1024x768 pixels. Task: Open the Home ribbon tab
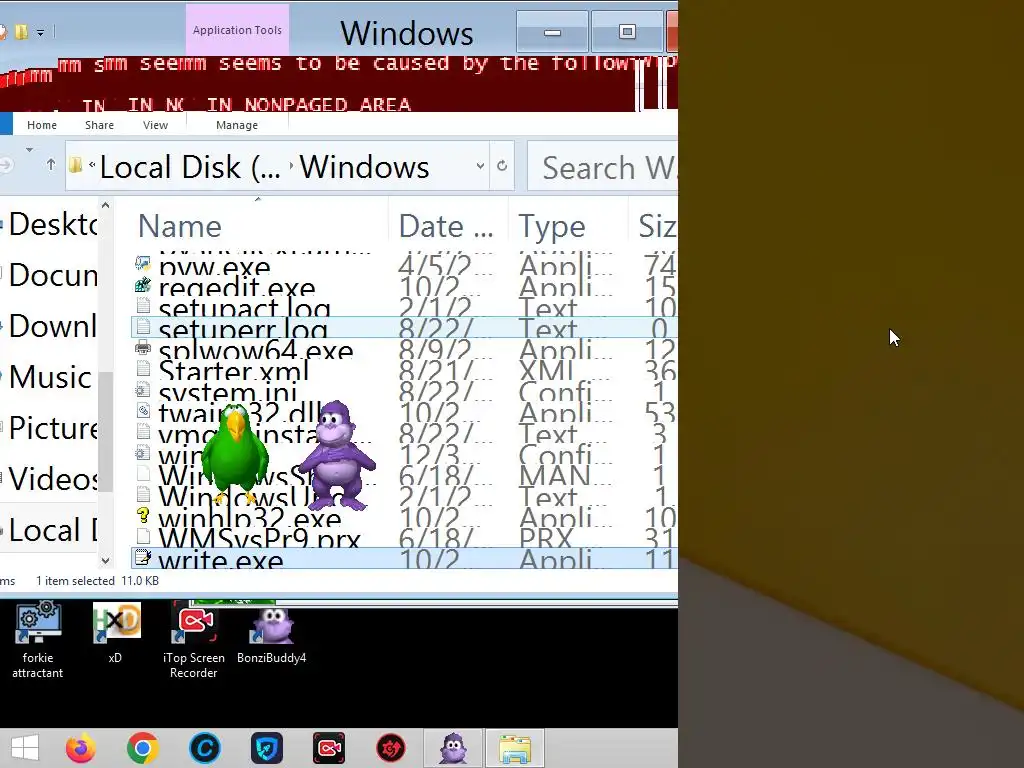click(x=42, y=125)
